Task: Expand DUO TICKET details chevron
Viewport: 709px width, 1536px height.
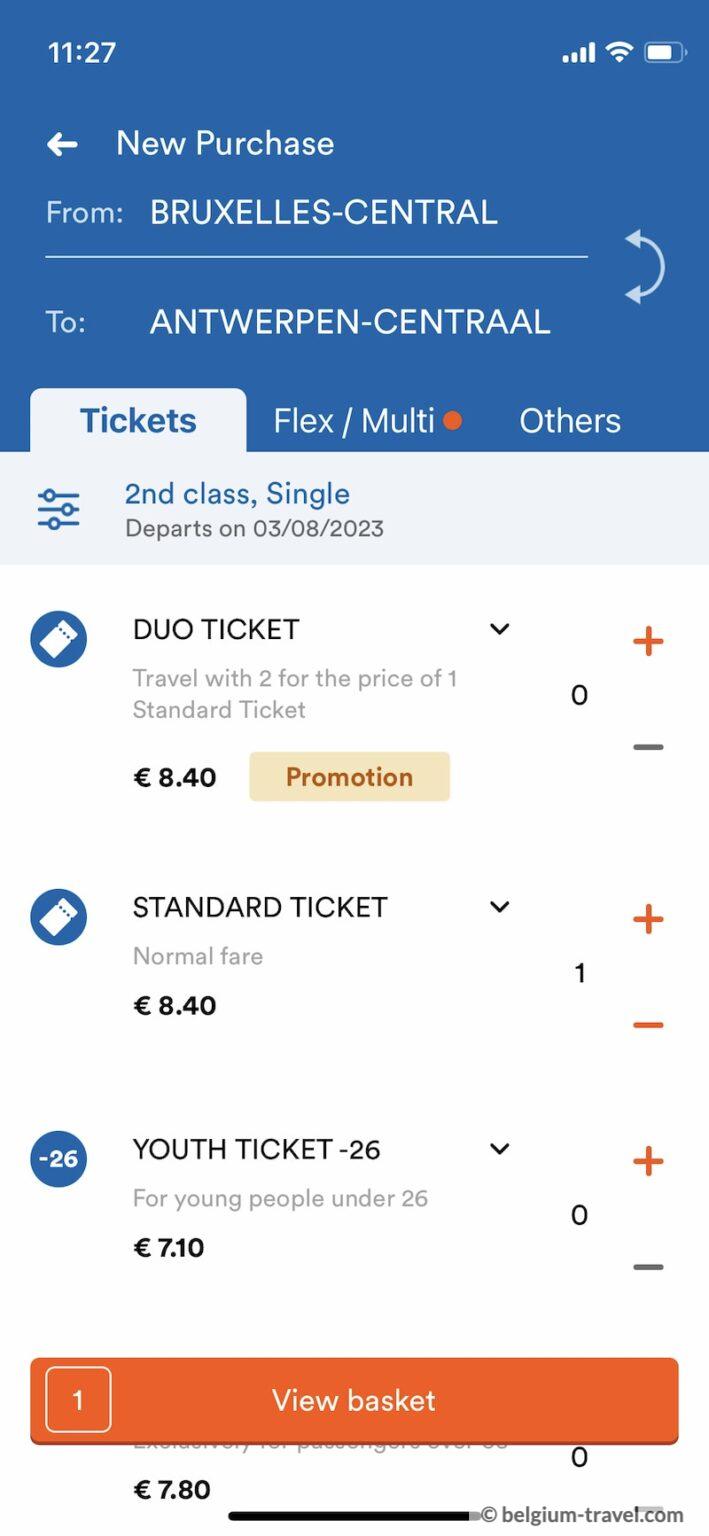Action: tap(499, 629)
